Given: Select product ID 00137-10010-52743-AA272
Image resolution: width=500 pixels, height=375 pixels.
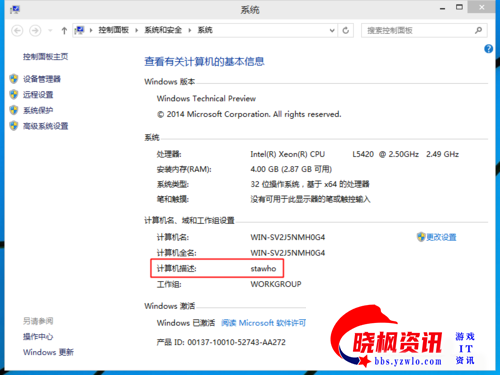Looking at the screenshot, I should coord(236,342).
